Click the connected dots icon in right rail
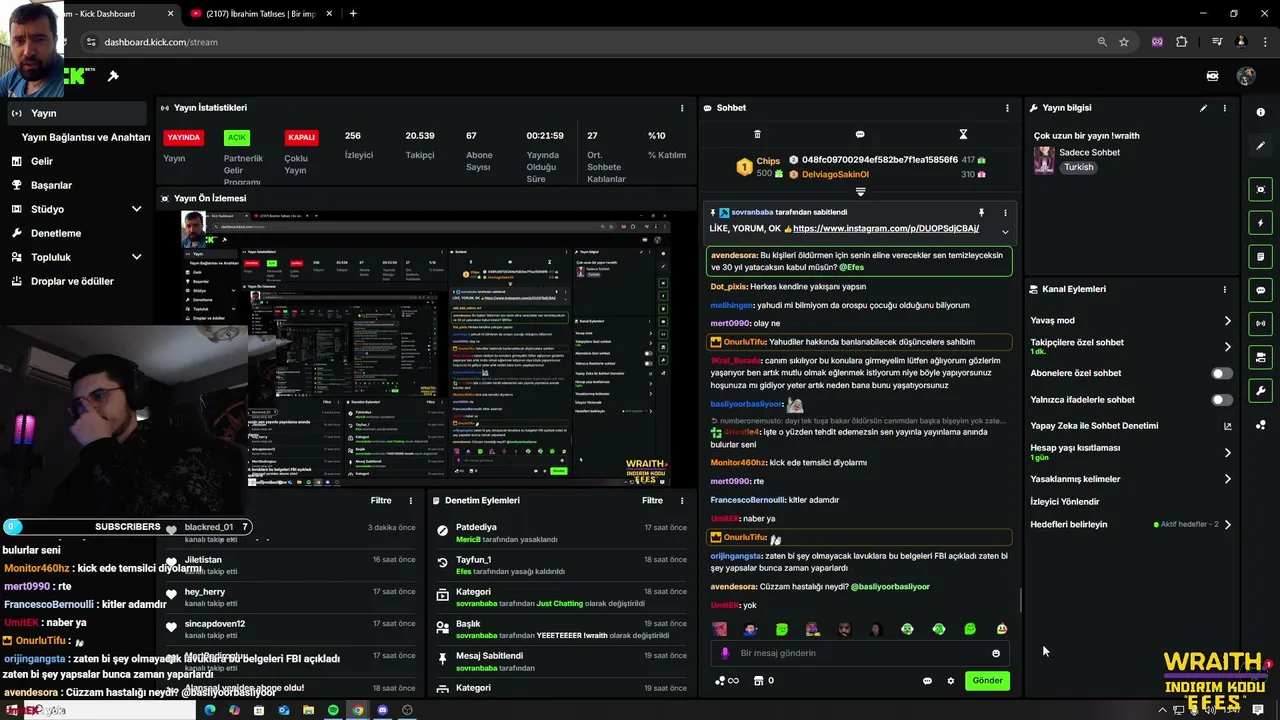The height and width of the screenshot is (720, 1280). (1261, 425)
